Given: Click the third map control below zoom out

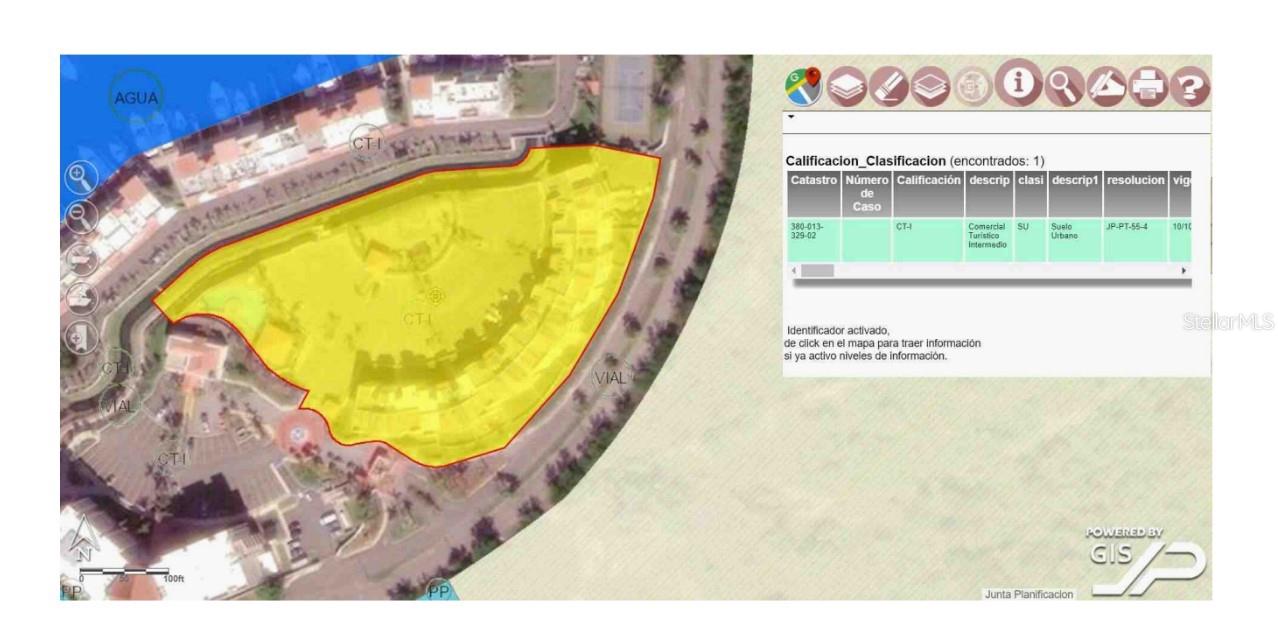Looking at the screenshot, I should 81,257.
